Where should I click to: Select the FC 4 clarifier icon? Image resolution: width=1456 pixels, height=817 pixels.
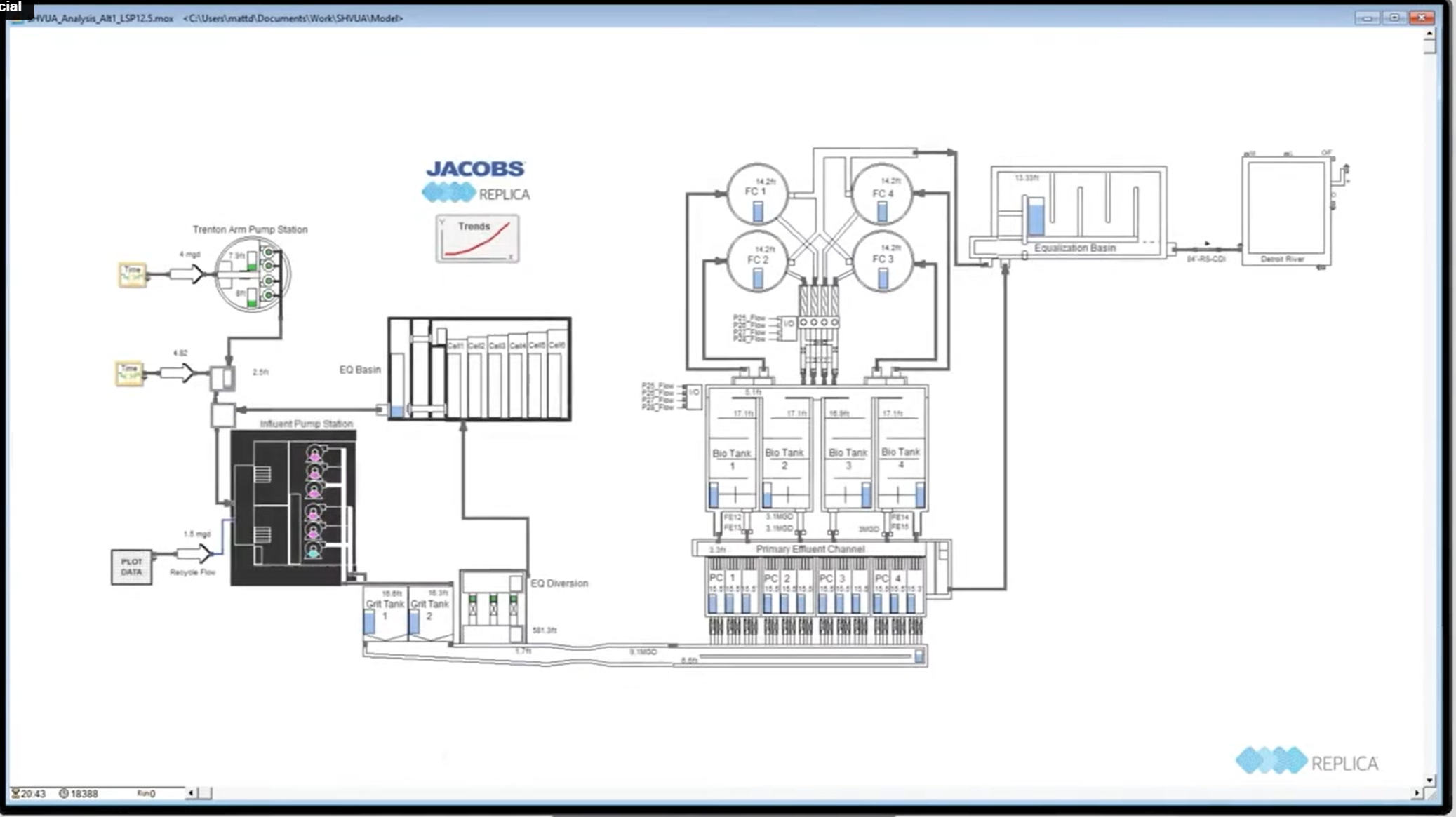[x=882, y=194]
